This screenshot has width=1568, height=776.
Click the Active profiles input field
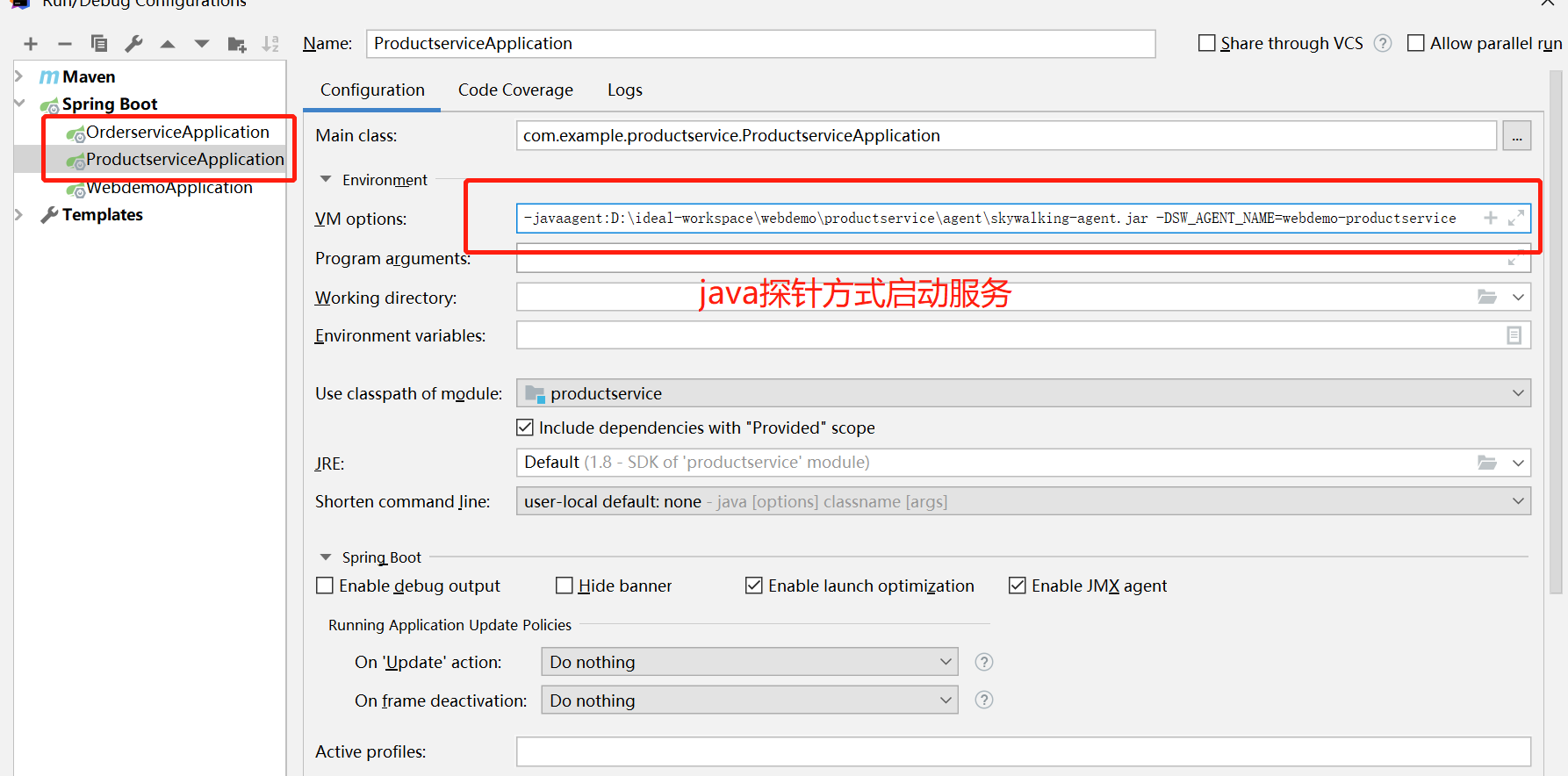click(1023, 751)
